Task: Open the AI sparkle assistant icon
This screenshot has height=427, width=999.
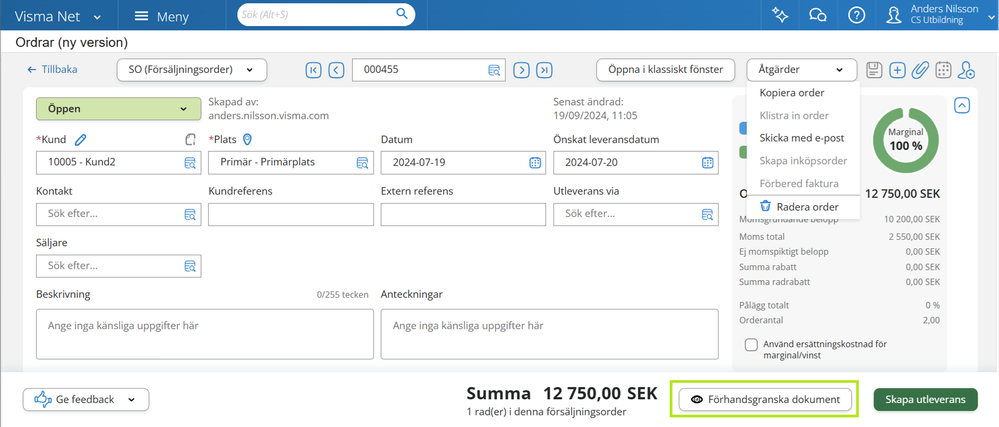Action: [x=780, y=15]
